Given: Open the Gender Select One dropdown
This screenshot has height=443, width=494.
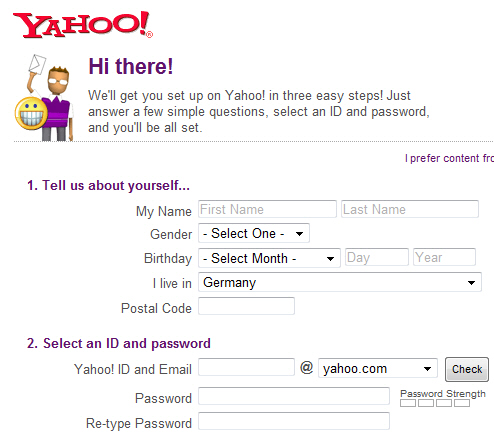Looking at the screenshot, I should (x=254, y=233).
